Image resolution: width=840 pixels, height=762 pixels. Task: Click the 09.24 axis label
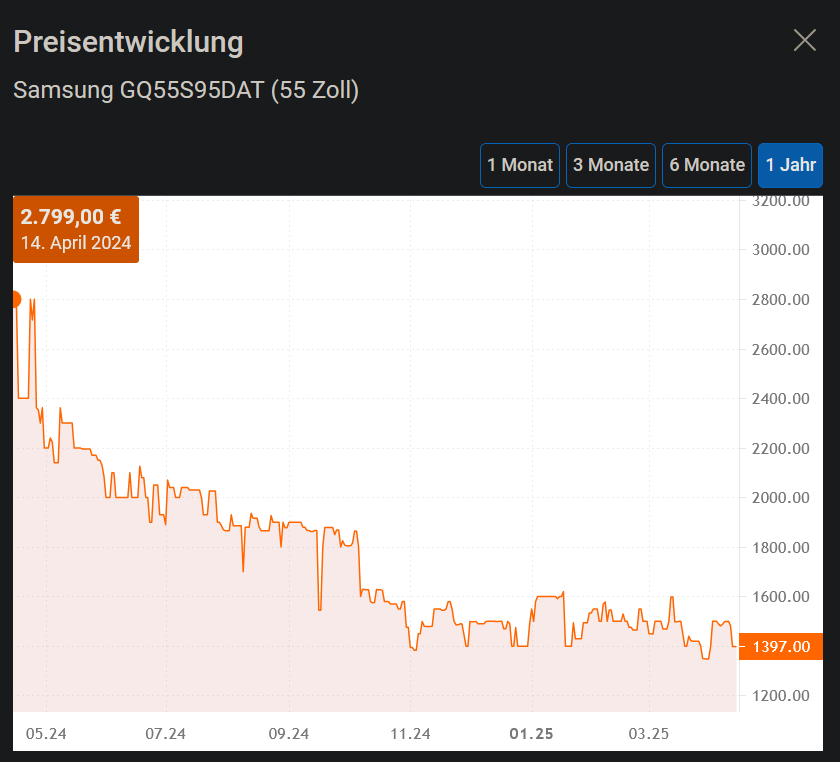(x=288, y=733)
